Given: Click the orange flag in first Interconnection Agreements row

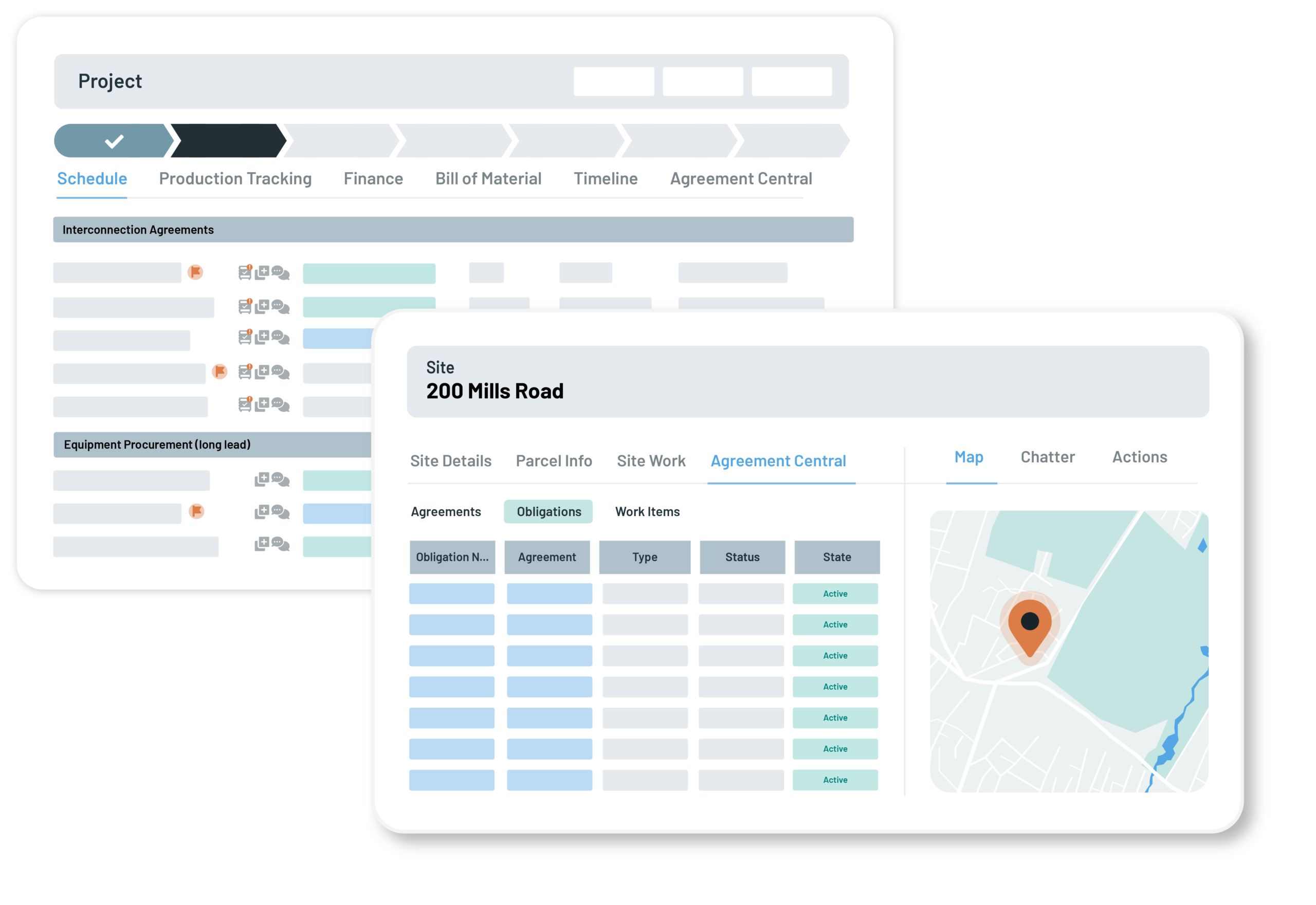Looking at the screenshot, I should [x=195, y=273].
